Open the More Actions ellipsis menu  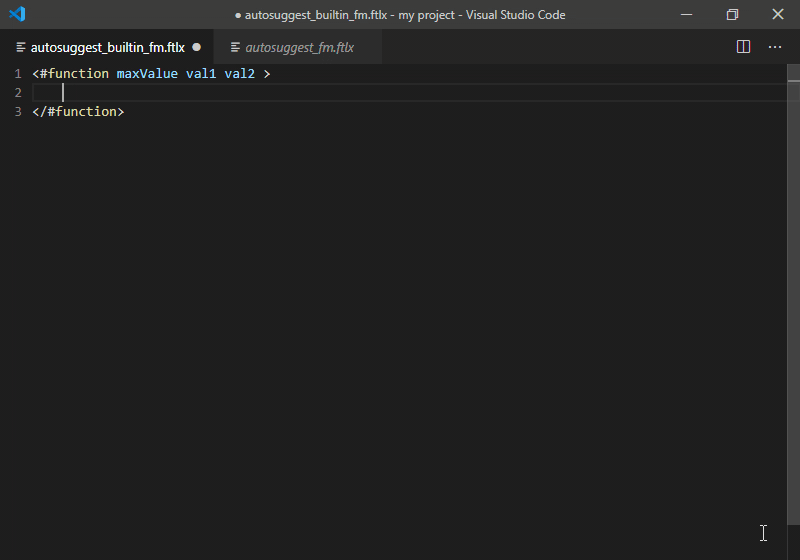[775, 47]
